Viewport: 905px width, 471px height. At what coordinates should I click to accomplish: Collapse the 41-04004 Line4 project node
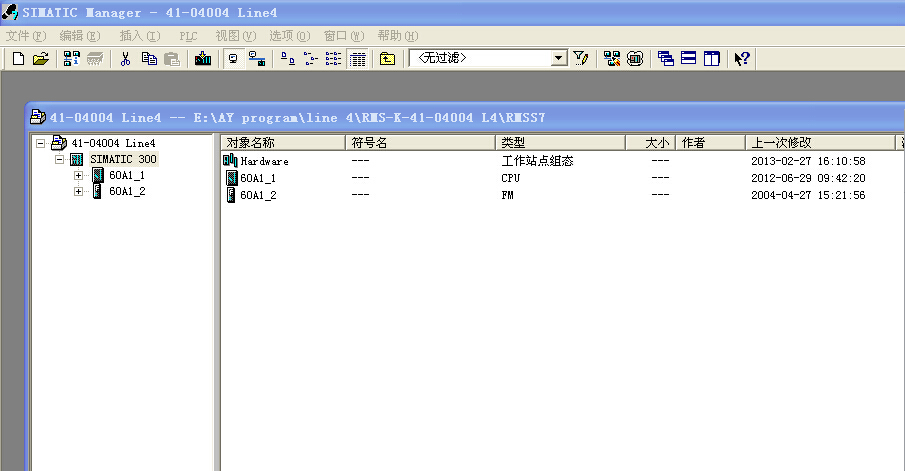click(x=40, y=143)
